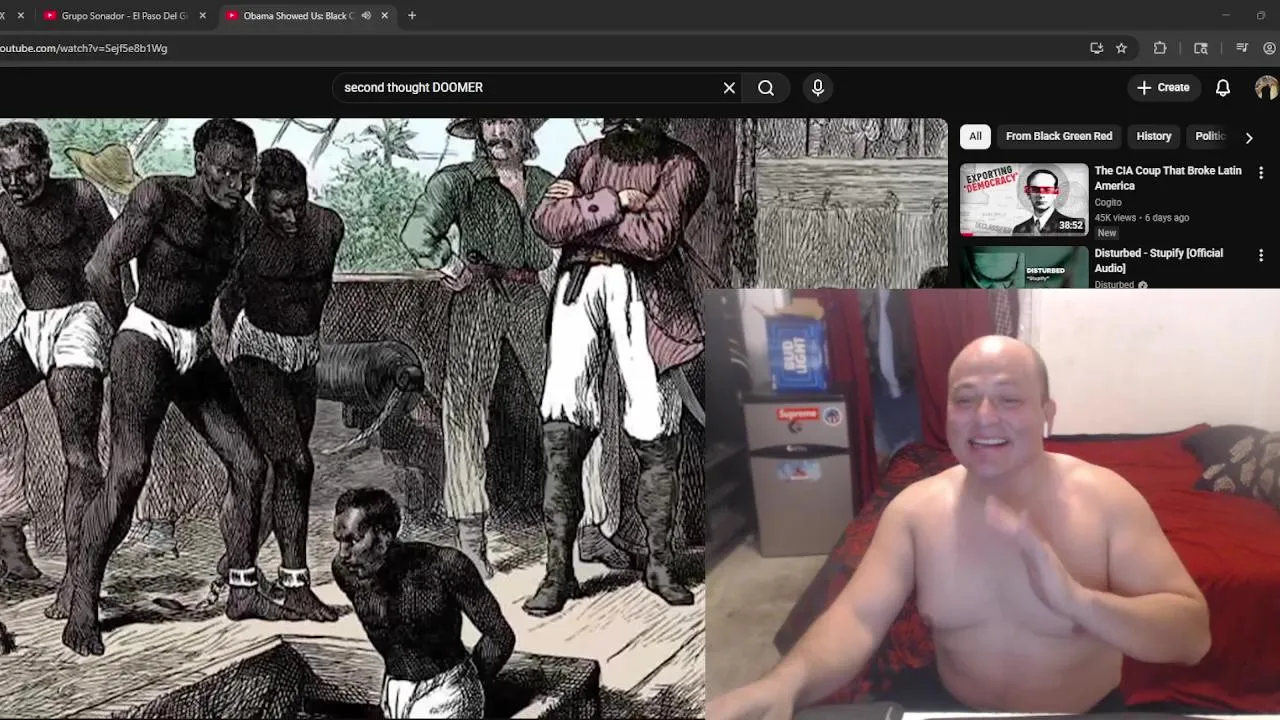The width and height of the screenshot is (1280, 720).
Task: Open media controls icon in toolbar
Action: click(x=1242, y=48)
